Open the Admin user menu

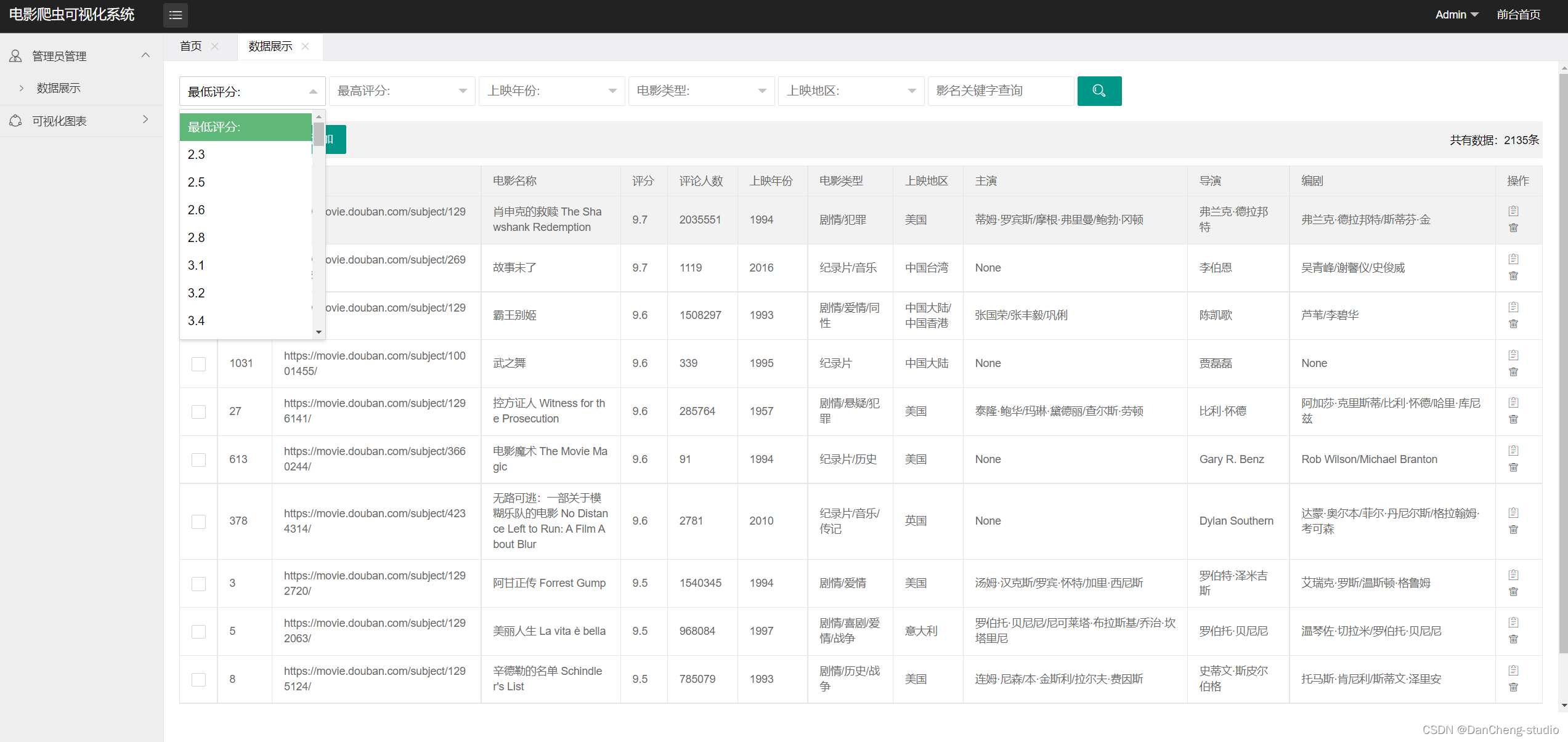tap(1456, 15)
